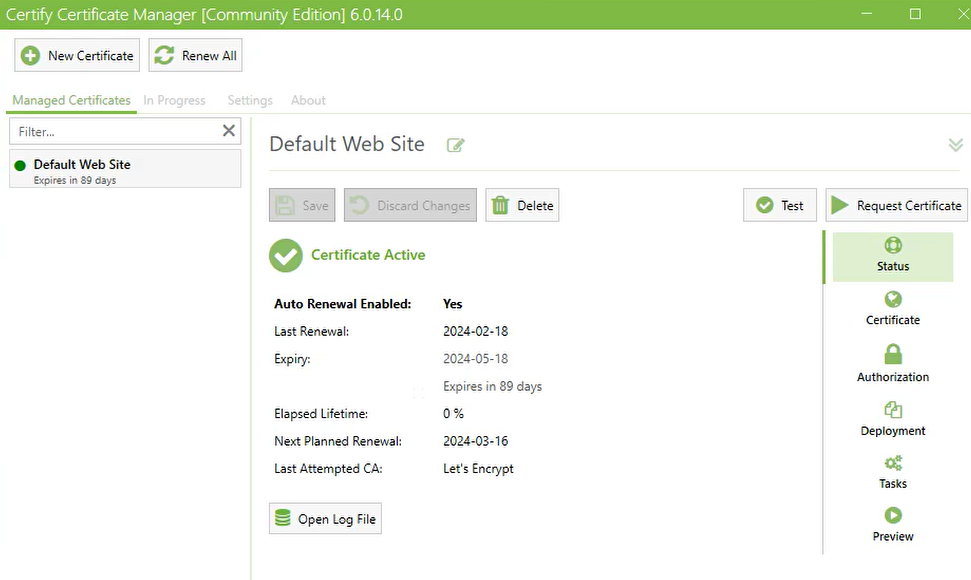Create a New Certificate
Image resolution: width=971 pixels, height=580 pixels.
tap(76, 55)
